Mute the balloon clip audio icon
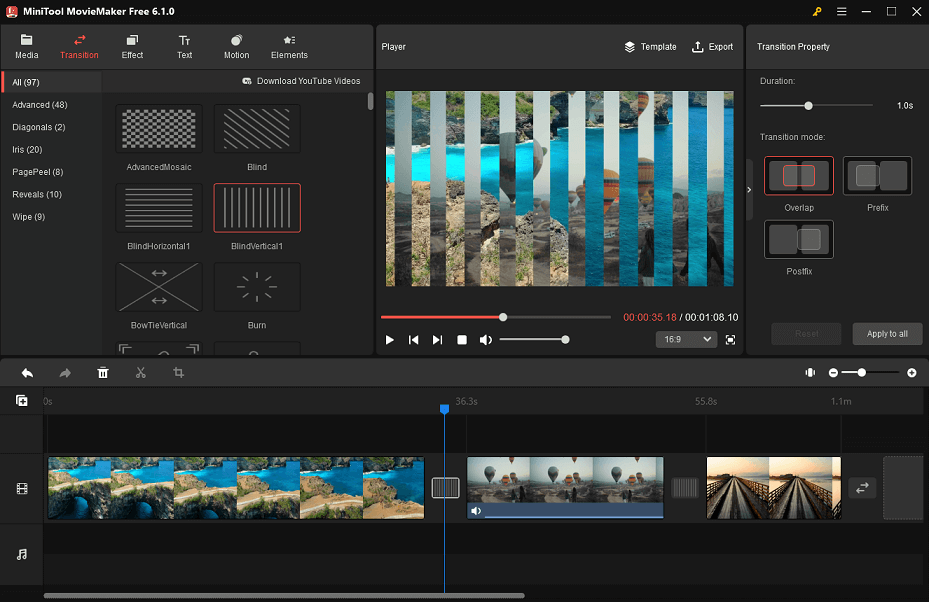929x602 pixels. tap(475, 511)
